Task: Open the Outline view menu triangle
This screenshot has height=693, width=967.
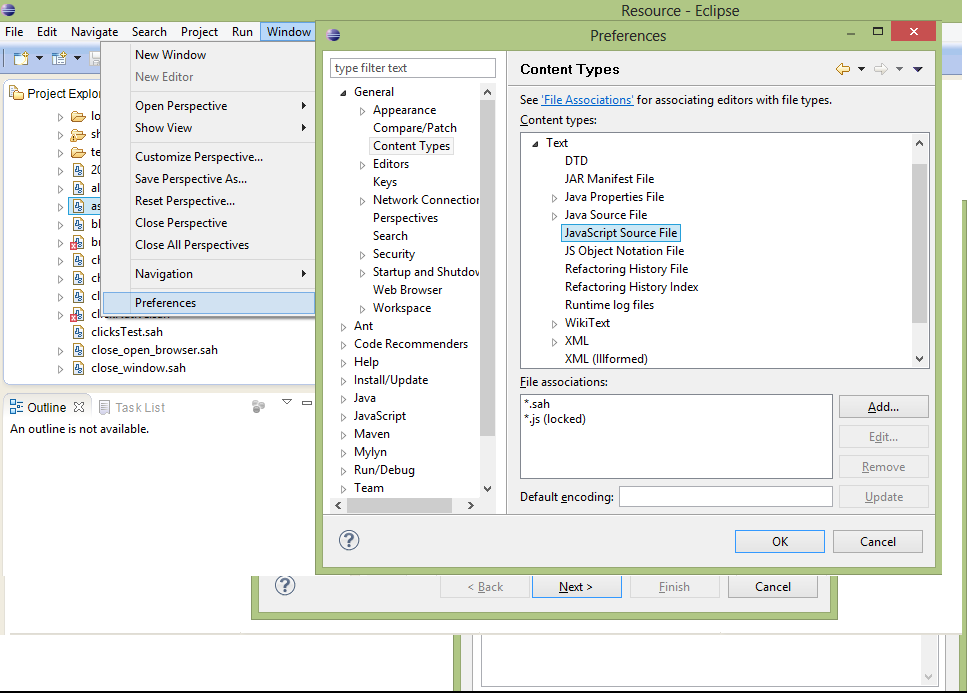Action: click(x=286, y=403)
